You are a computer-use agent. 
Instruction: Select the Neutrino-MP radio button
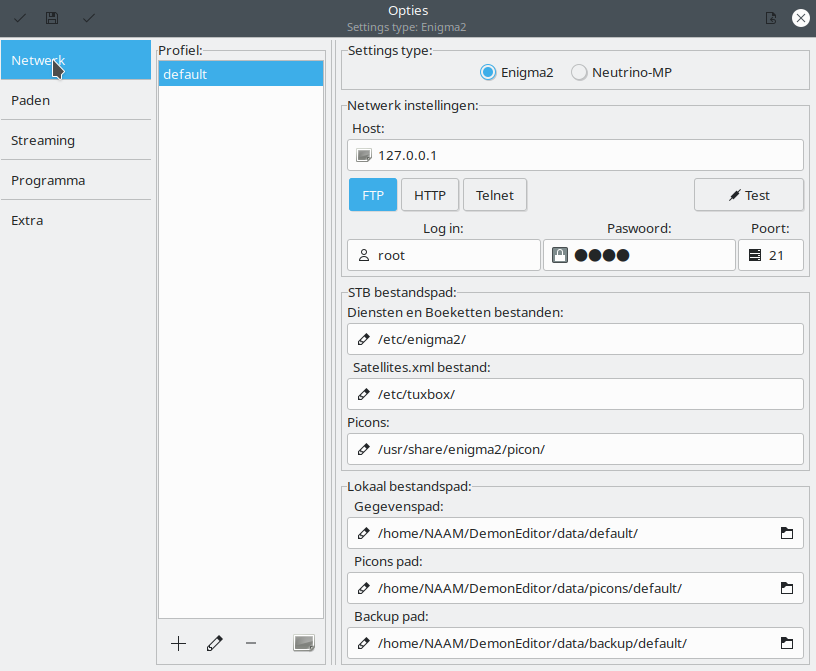pos(579,72)
